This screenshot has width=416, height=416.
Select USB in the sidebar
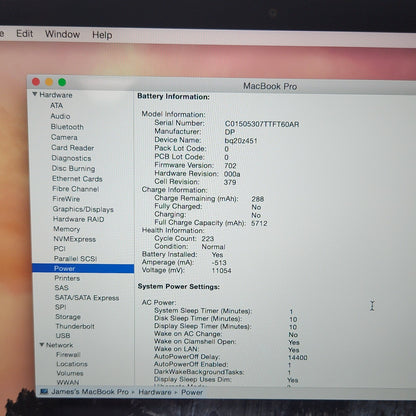click(63, 336)
